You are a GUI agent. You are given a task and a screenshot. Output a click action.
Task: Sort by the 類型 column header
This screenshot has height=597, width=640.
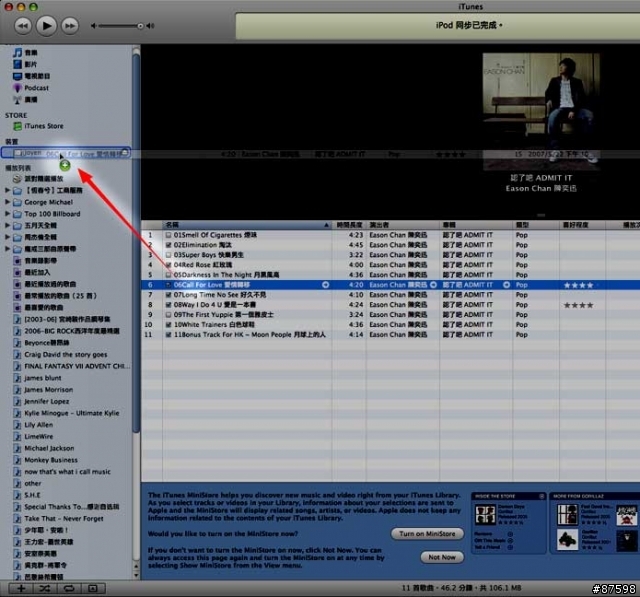536,225
